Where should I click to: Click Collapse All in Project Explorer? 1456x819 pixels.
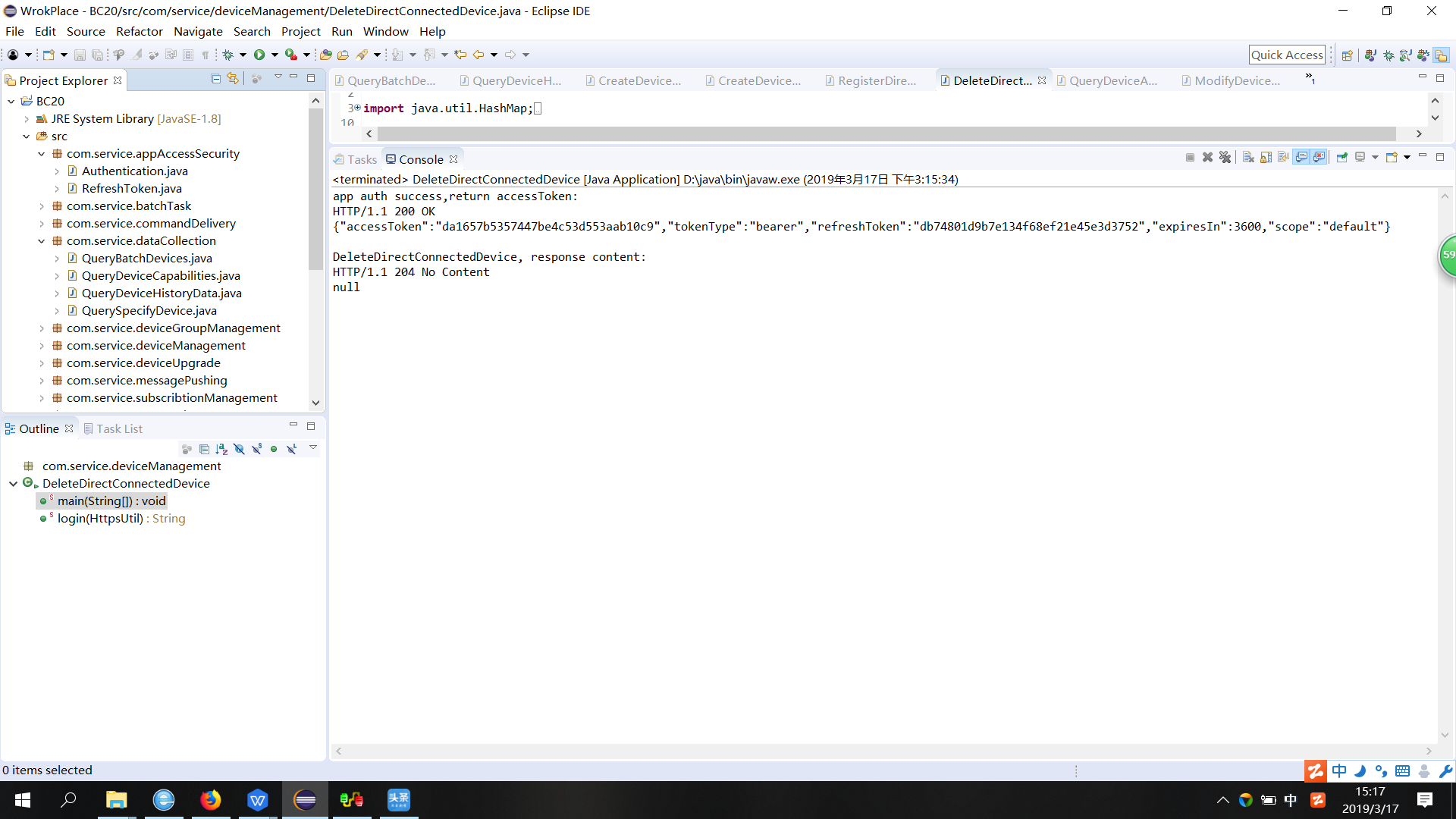click(x=215, y=79)
